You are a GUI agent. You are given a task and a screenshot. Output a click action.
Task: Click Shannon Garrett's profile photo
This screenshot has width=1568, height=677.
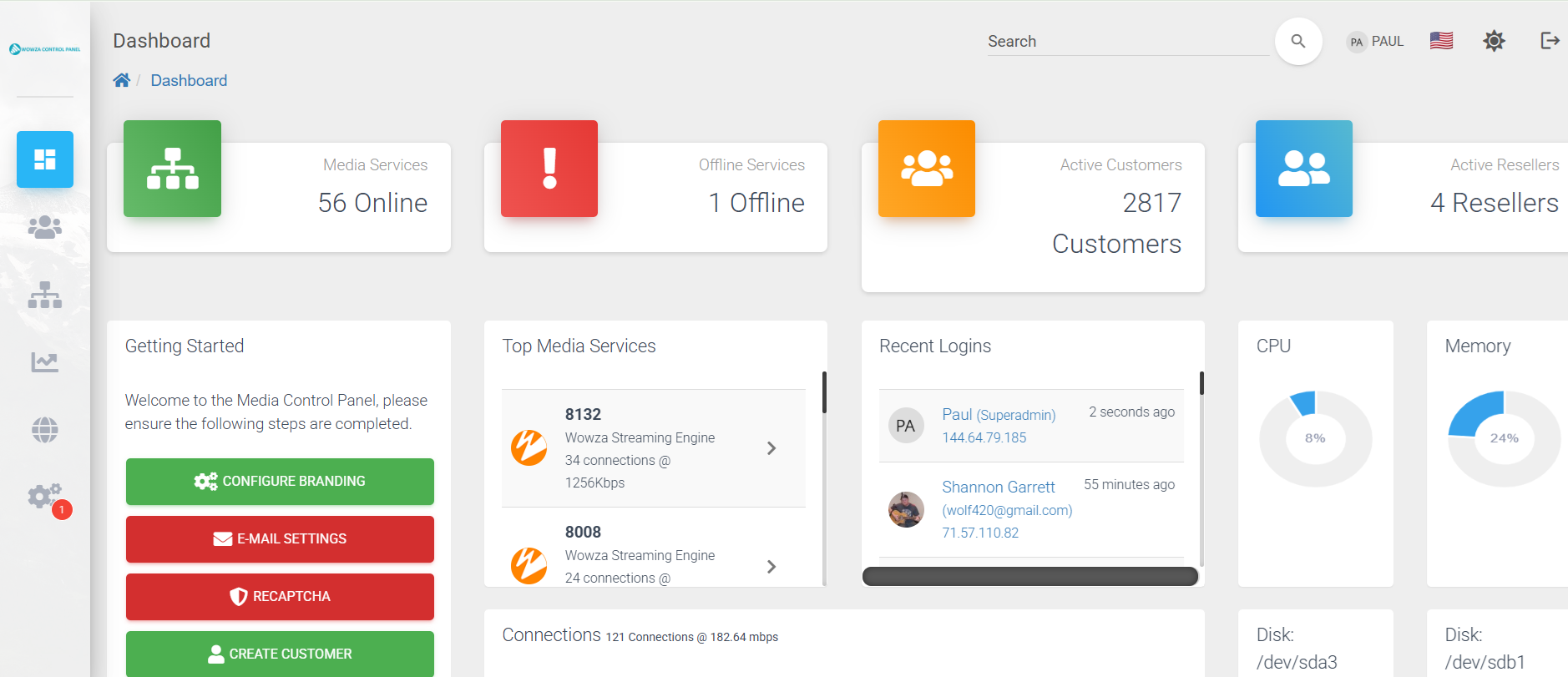(906, 509)
